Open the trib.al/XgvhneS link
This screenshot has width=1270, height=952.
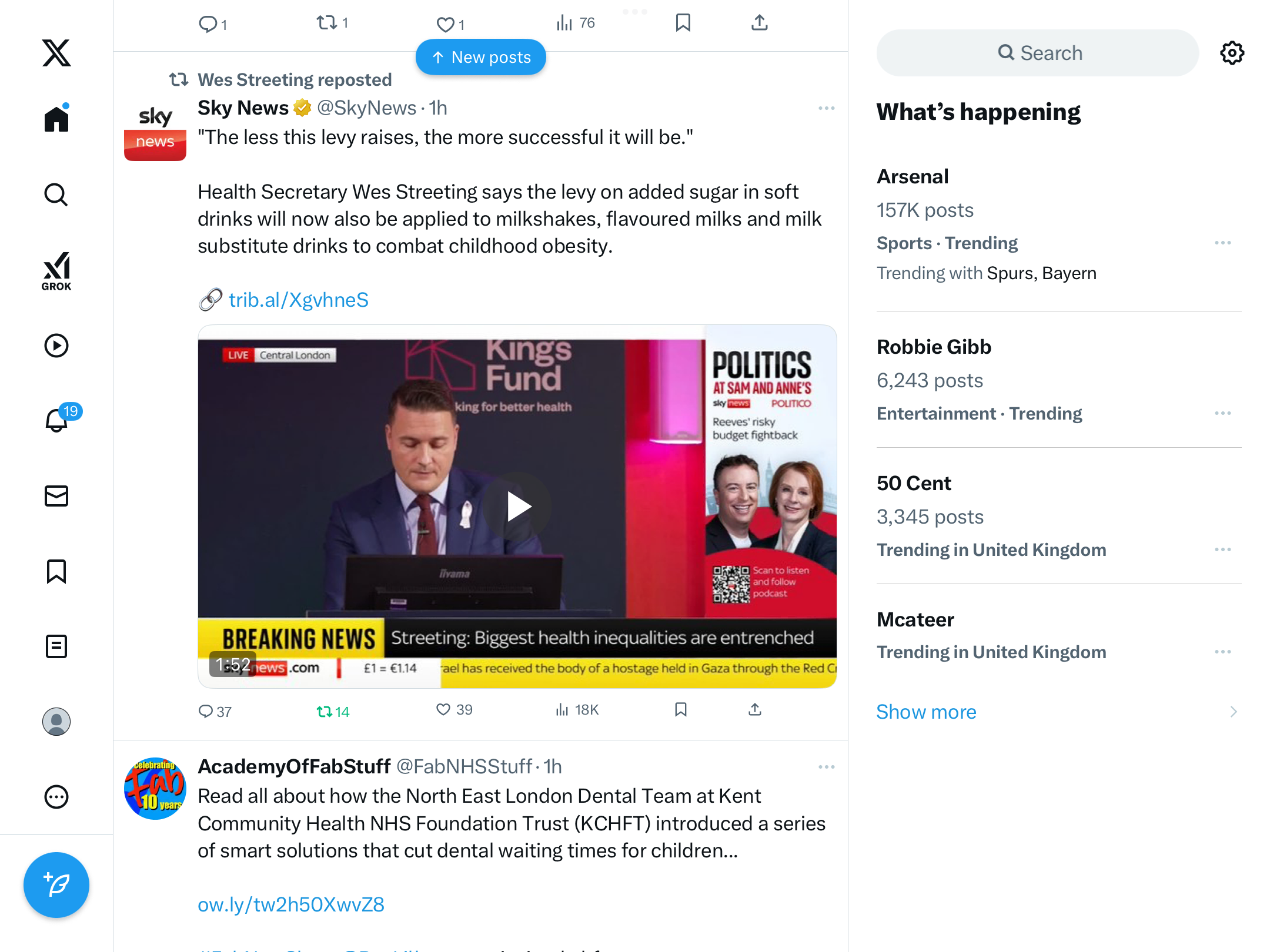[298, 300]
